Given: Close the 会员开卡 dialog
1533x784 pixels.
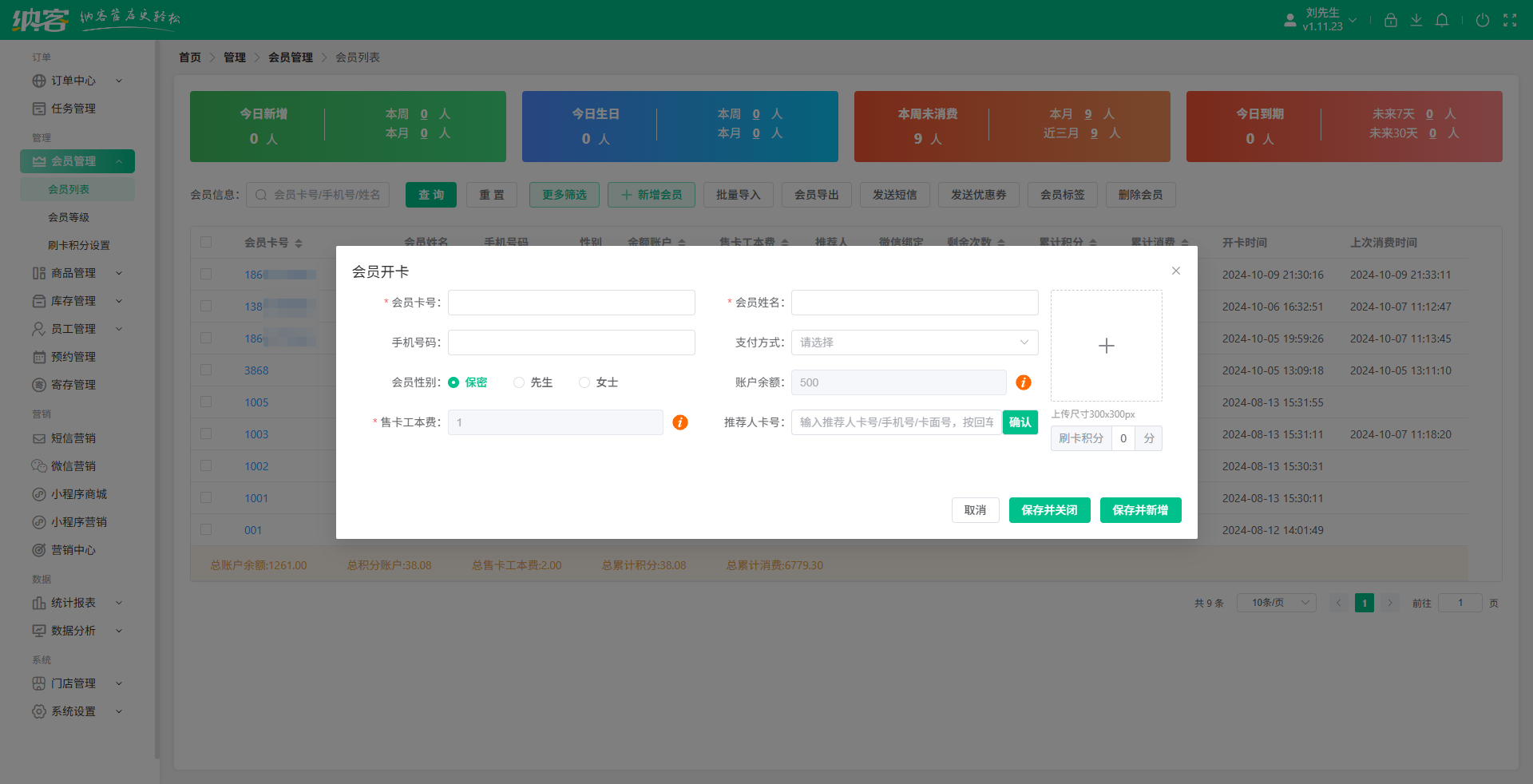Looking at the screenshot, I should point(1175,271).
